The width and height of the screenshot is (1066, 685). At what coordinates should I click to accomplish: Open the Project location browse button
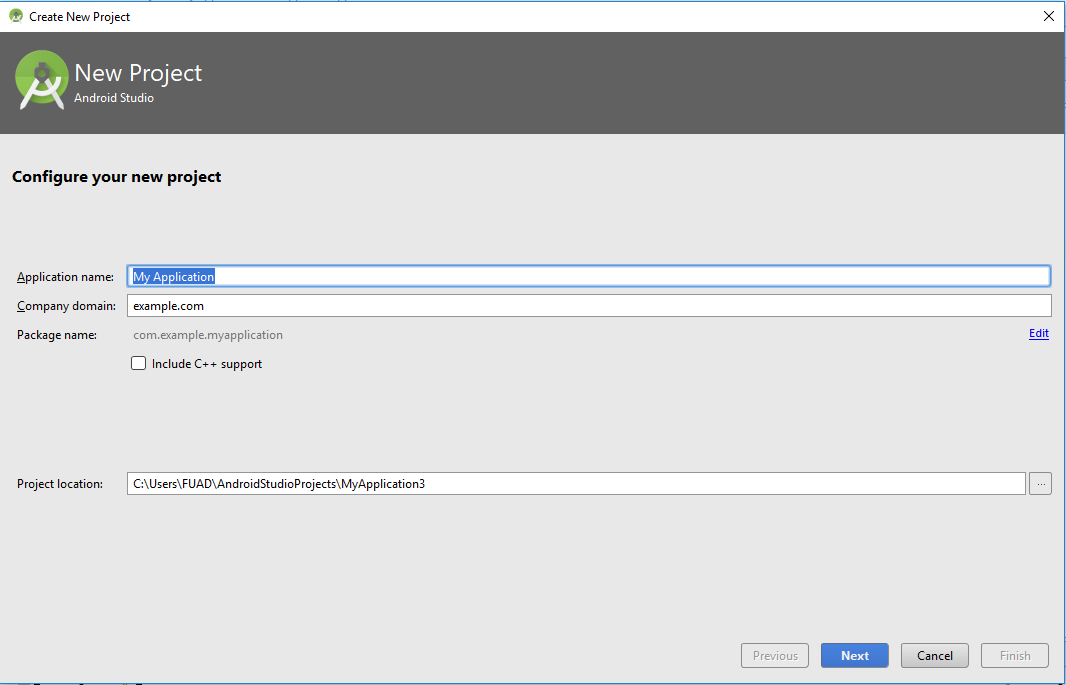click(1040, 483)
